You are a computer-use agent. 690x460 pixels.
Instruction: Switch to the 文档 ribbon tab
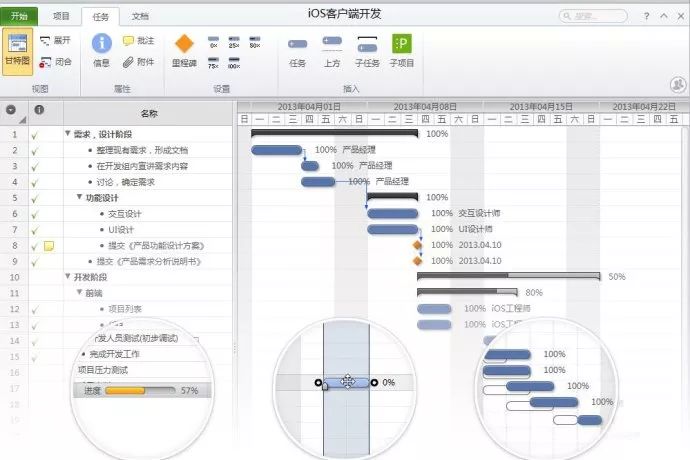click(x=140, y=16)
